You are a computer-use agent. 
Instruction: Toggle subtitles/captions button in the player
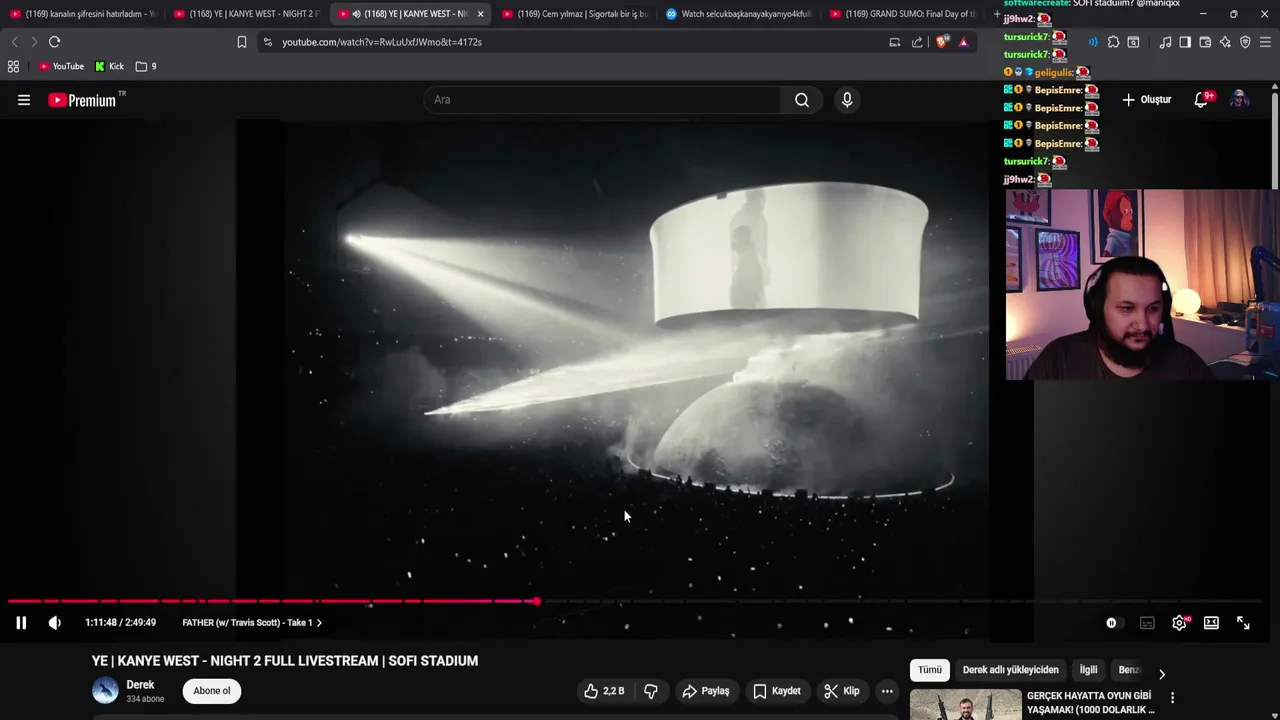(x=1147, y=623)
